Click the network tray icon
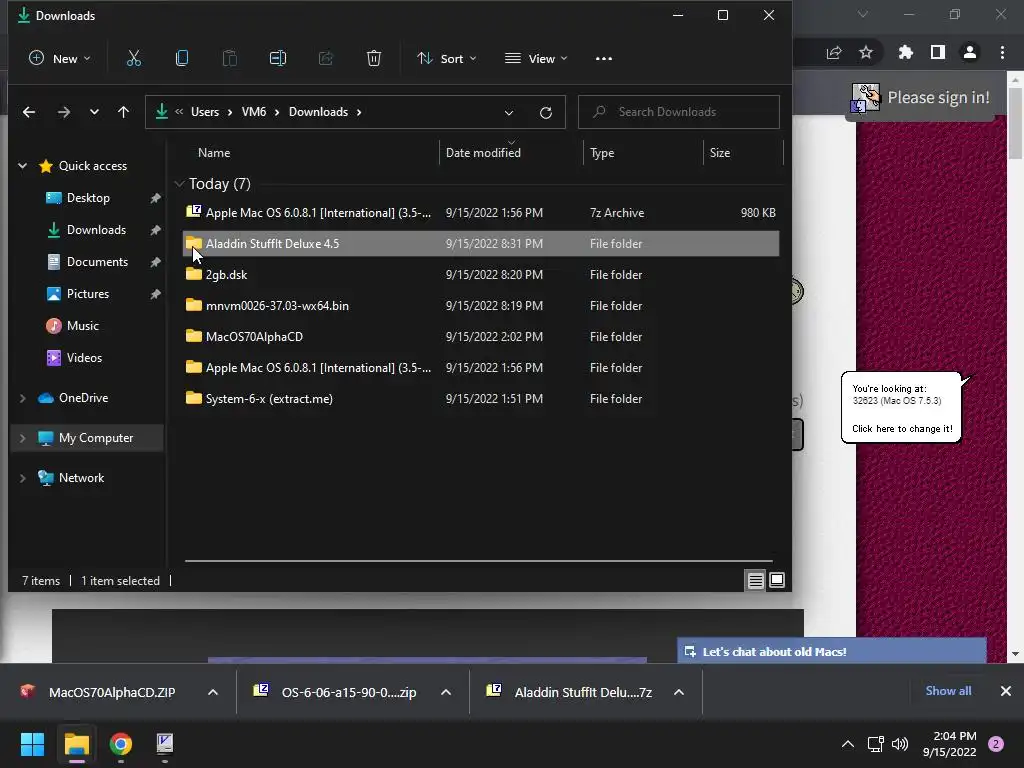The image size is (1024, 768). [875, 744]
